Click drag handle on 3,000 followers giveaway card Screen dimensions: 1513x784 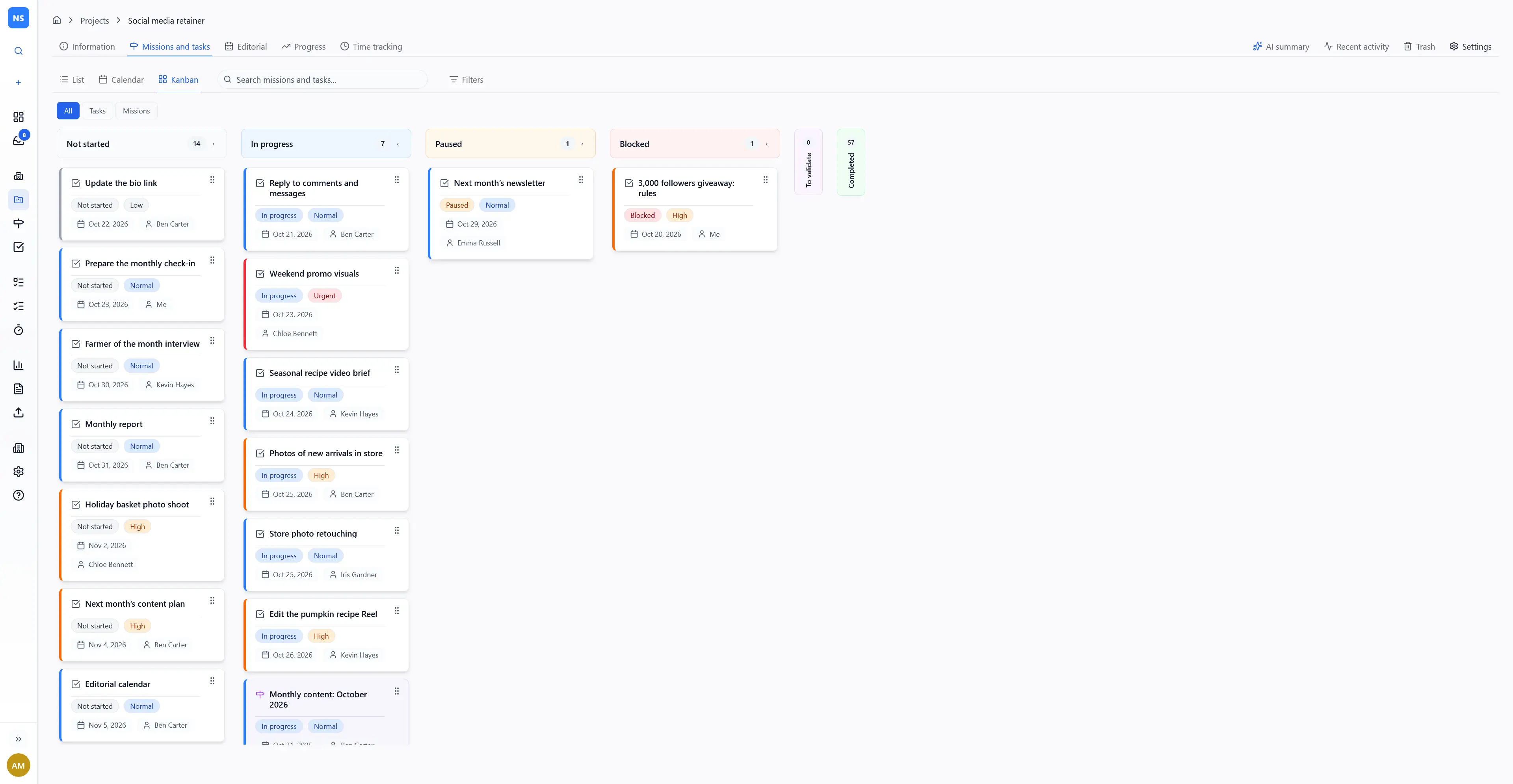tap(765, 180)
